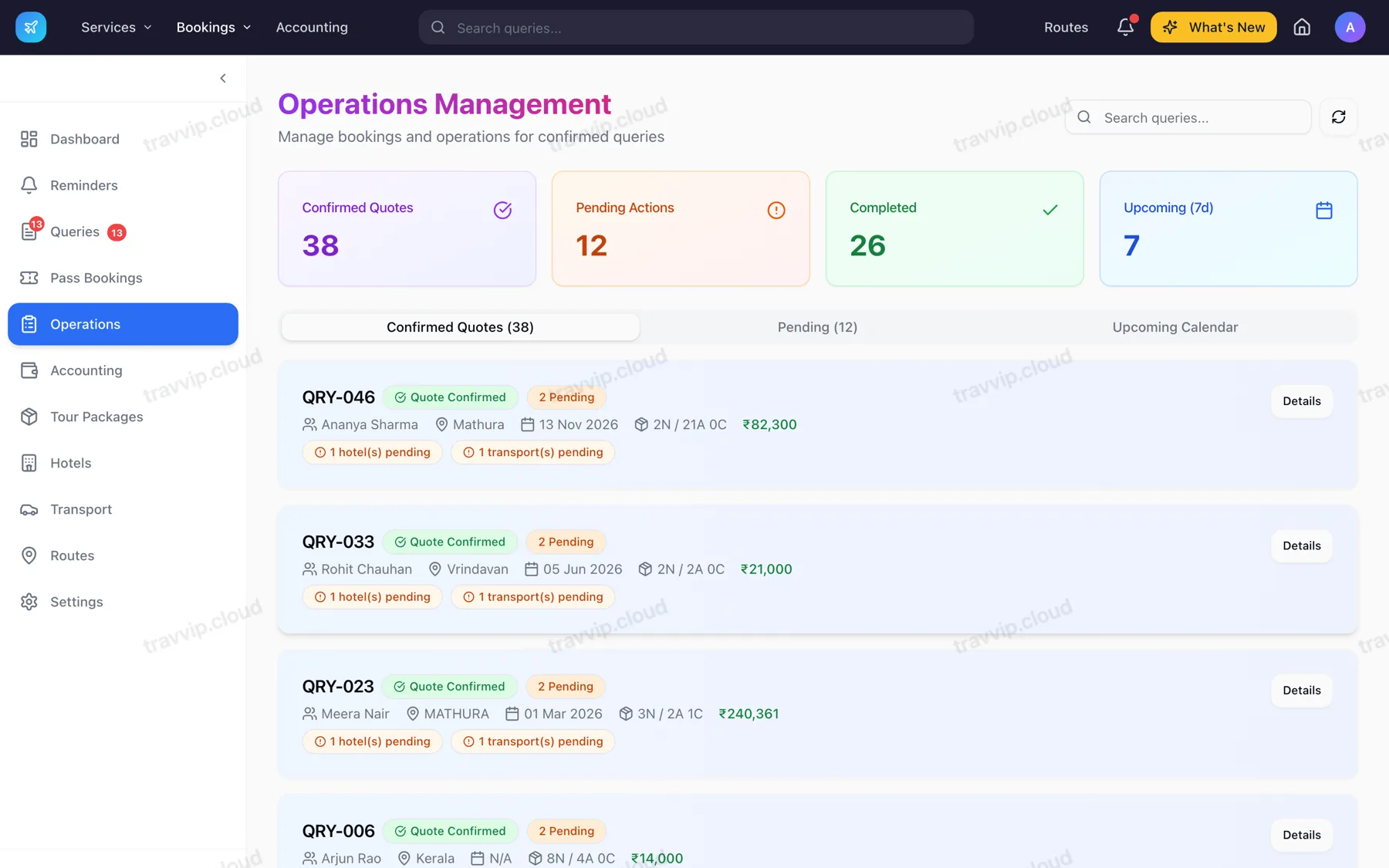Open Details for QRY-046
This screenshot has width=1389, height=868.
point(1302,401)
